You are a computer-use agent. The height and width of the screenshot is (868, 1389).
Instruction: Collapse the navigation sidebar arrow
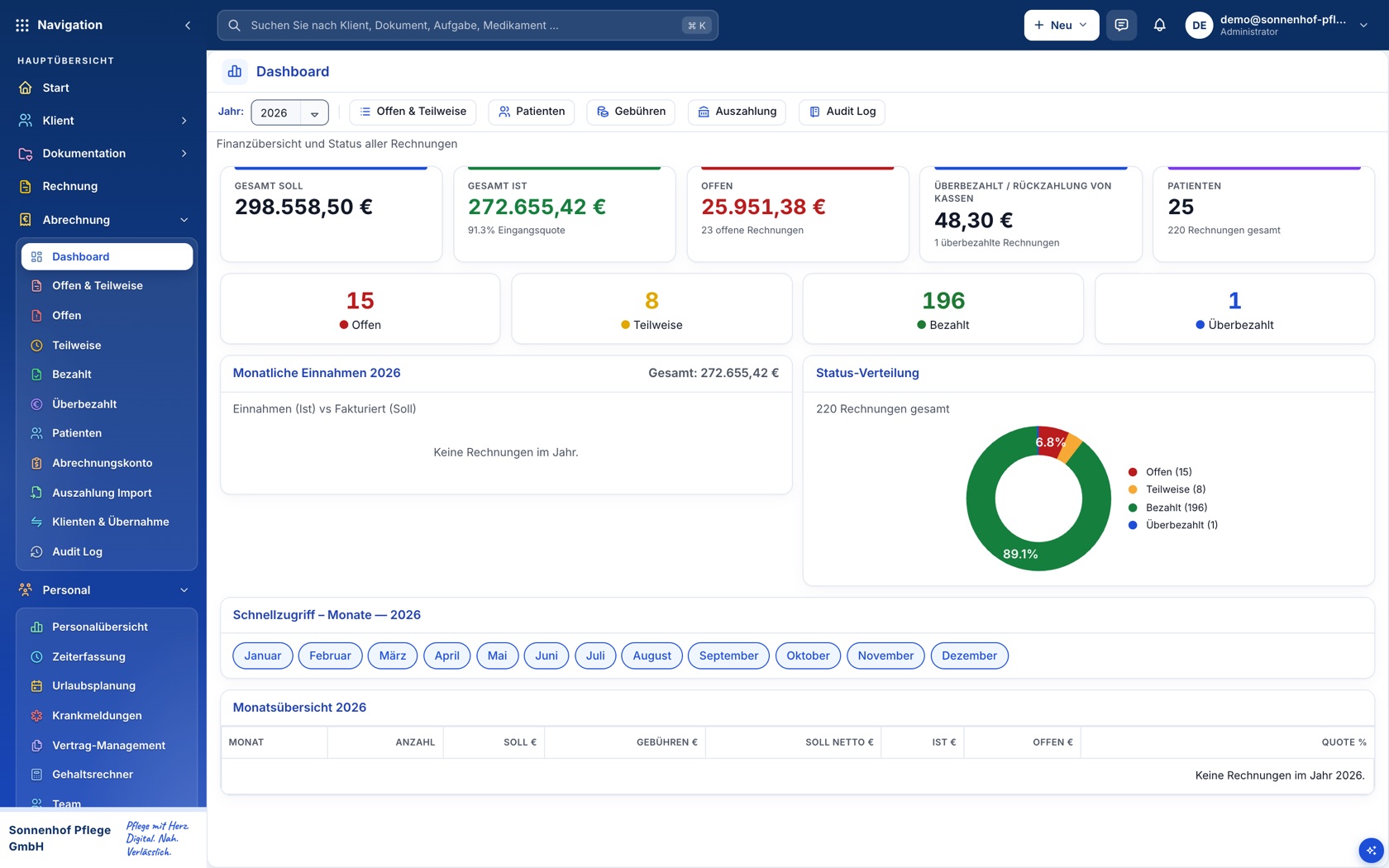[x=188, y=25]
